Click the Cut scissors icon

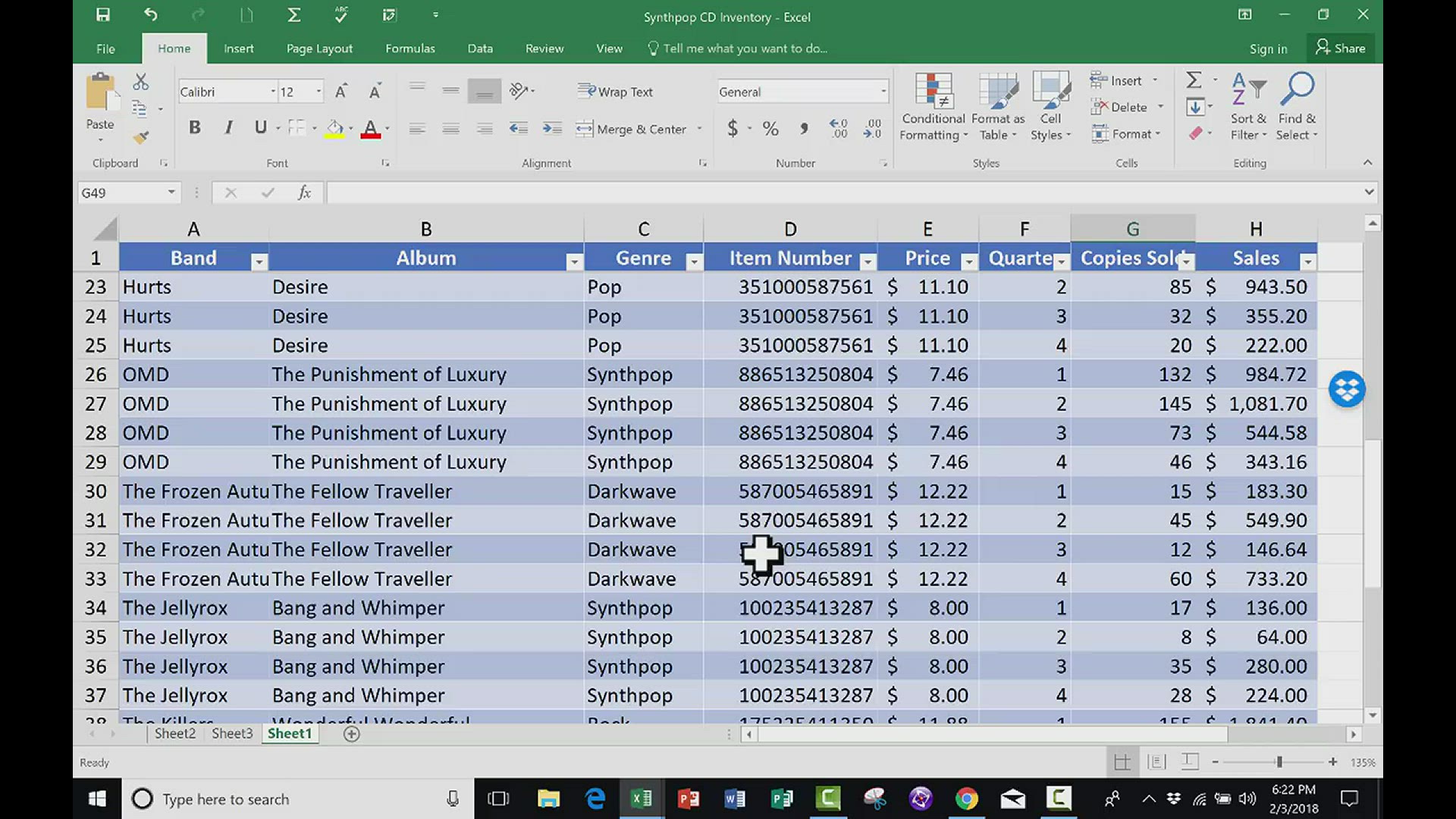pos(141,82)
